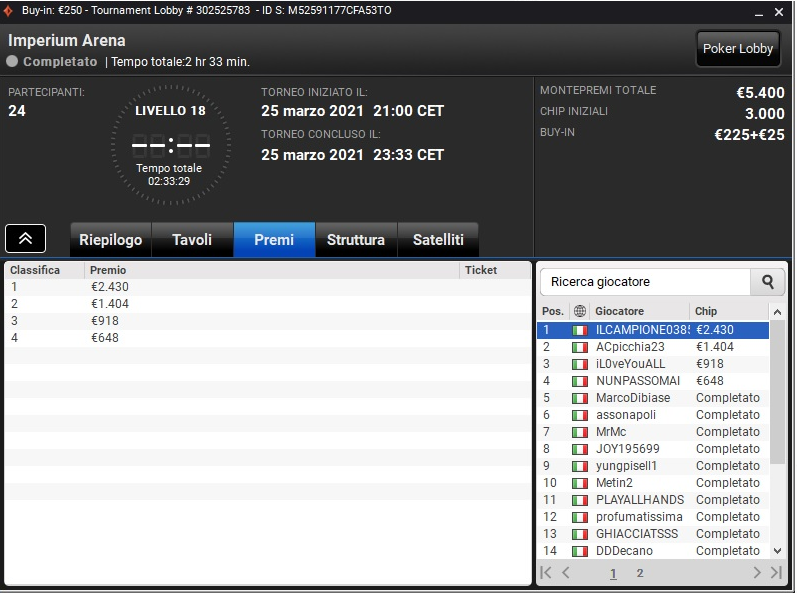Return to the Poker Lobby
797x593 pixels.
pyautogui.click(x=738, y=49)
